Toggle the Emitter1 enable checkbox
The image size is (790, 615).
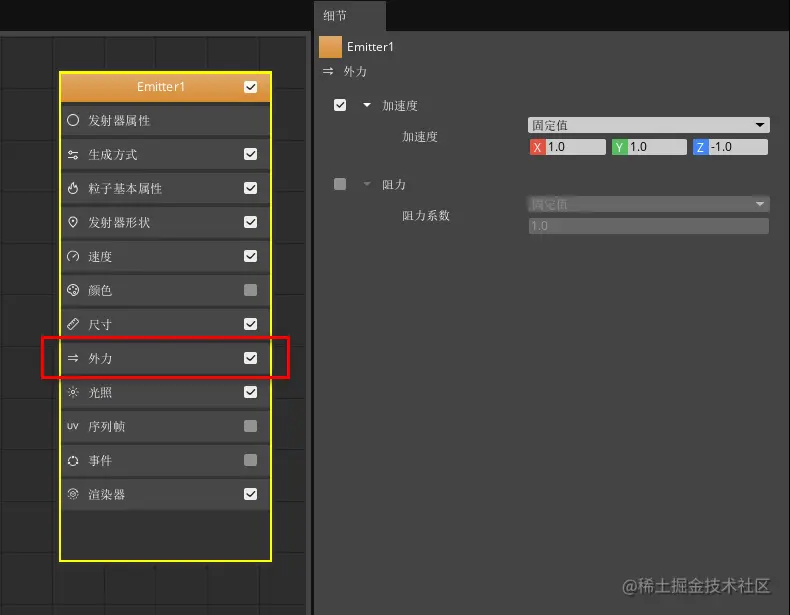coord(250,87)
